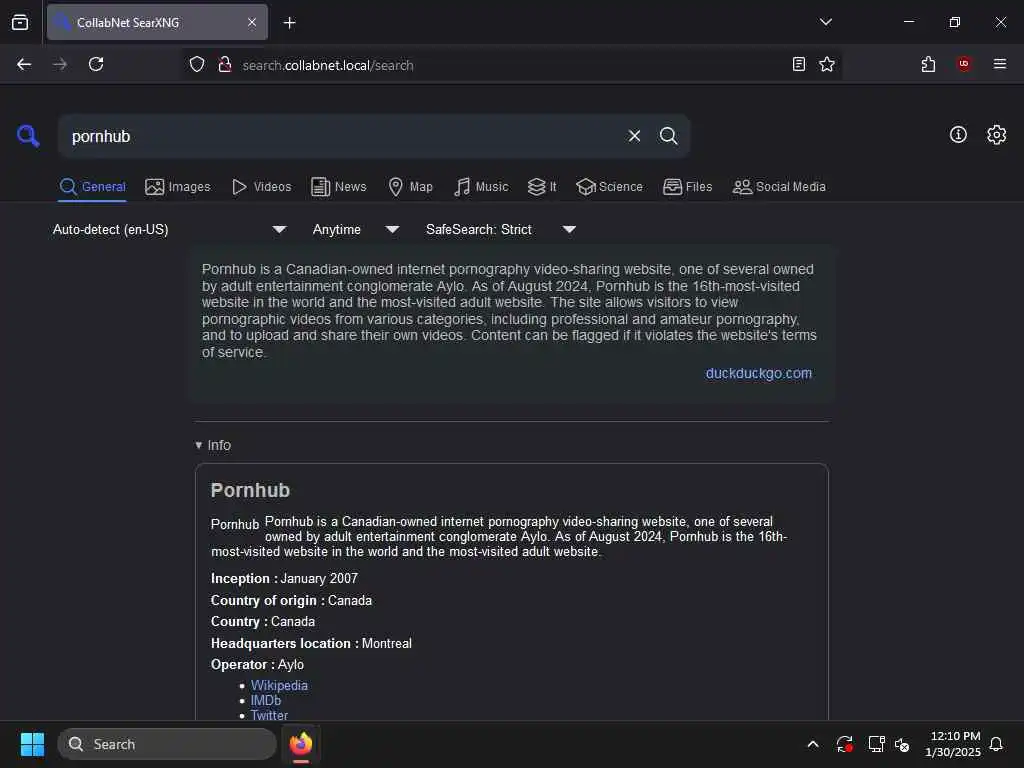This screenshot has width=1024, height=768.
Task: Open the Wikipedia link
Action: click(x=279, y=685)
